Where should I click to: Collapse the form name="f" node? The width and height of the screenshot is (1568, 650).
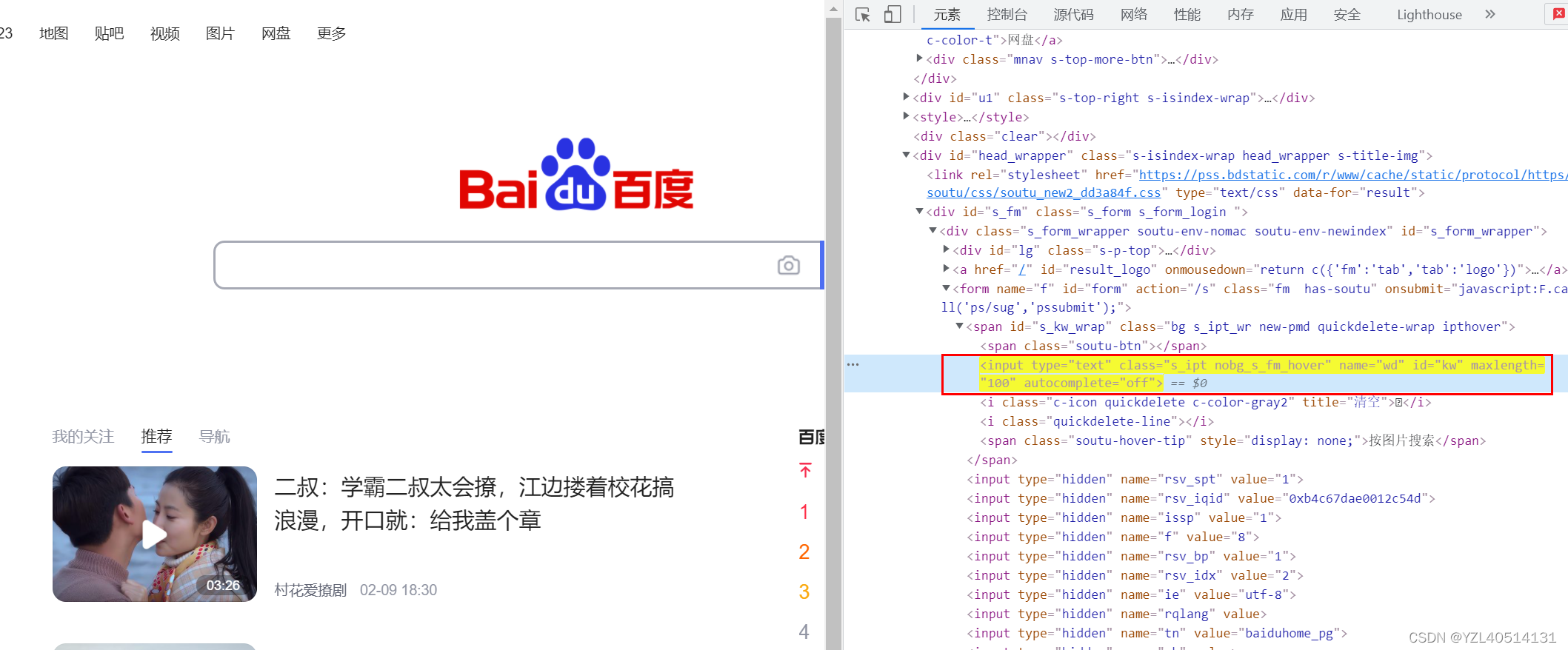[x=946, y=288]
